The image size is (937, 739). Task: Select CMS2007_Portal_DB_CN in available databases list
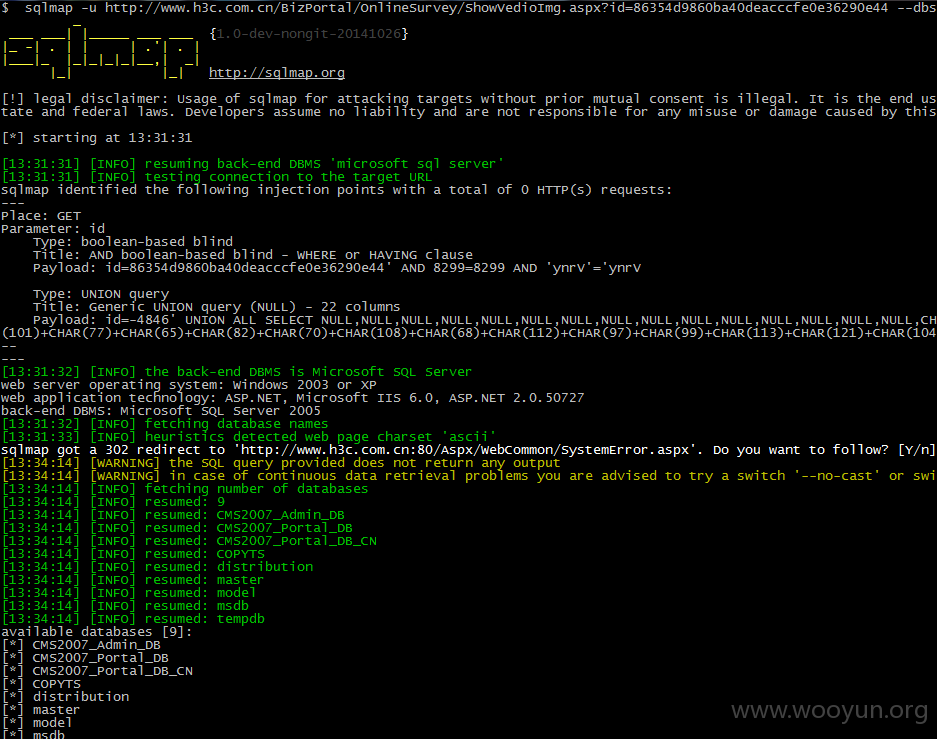coord(113,671)
